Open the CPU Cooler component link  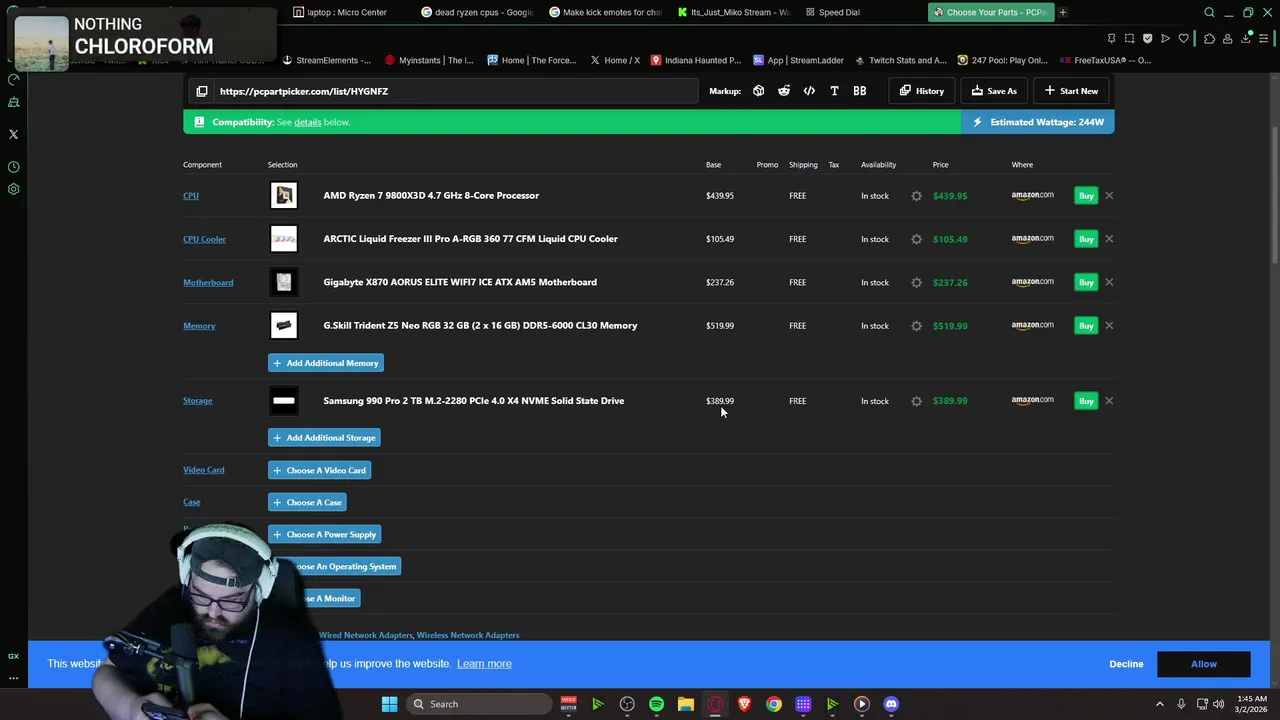click(204, 239)
